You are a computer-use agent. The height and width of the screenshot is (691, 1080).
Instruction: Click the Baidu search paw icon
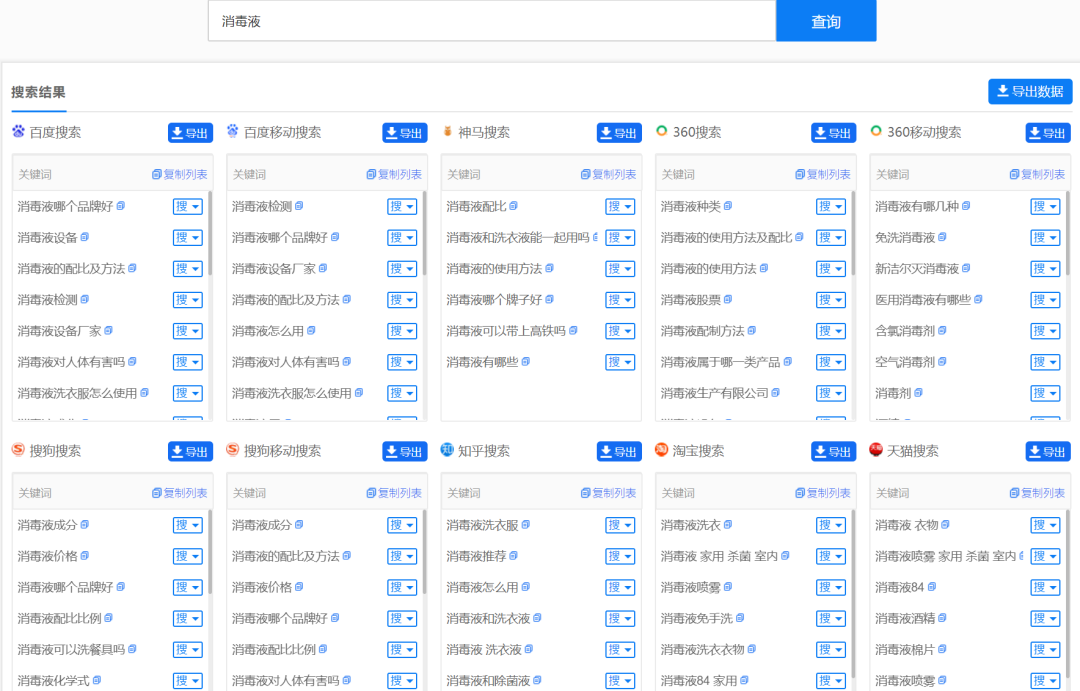click(x=19, y=131)
